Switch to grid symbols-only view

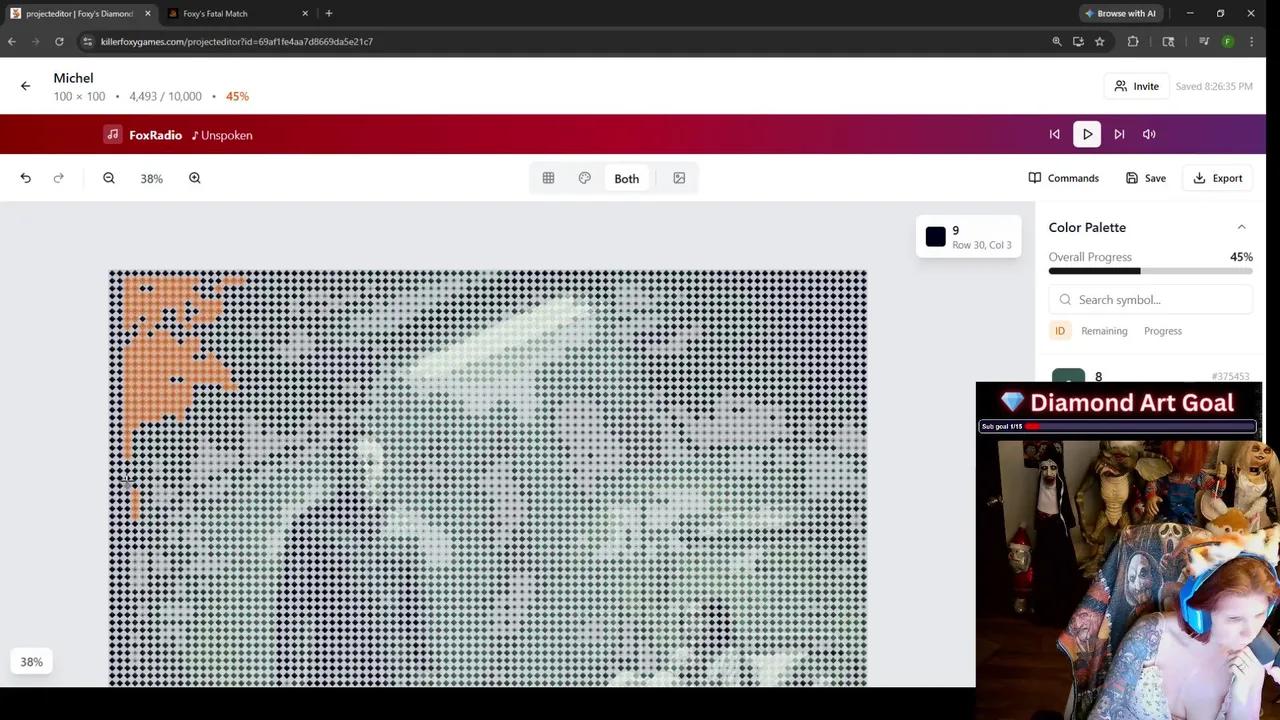coord(548,178)
